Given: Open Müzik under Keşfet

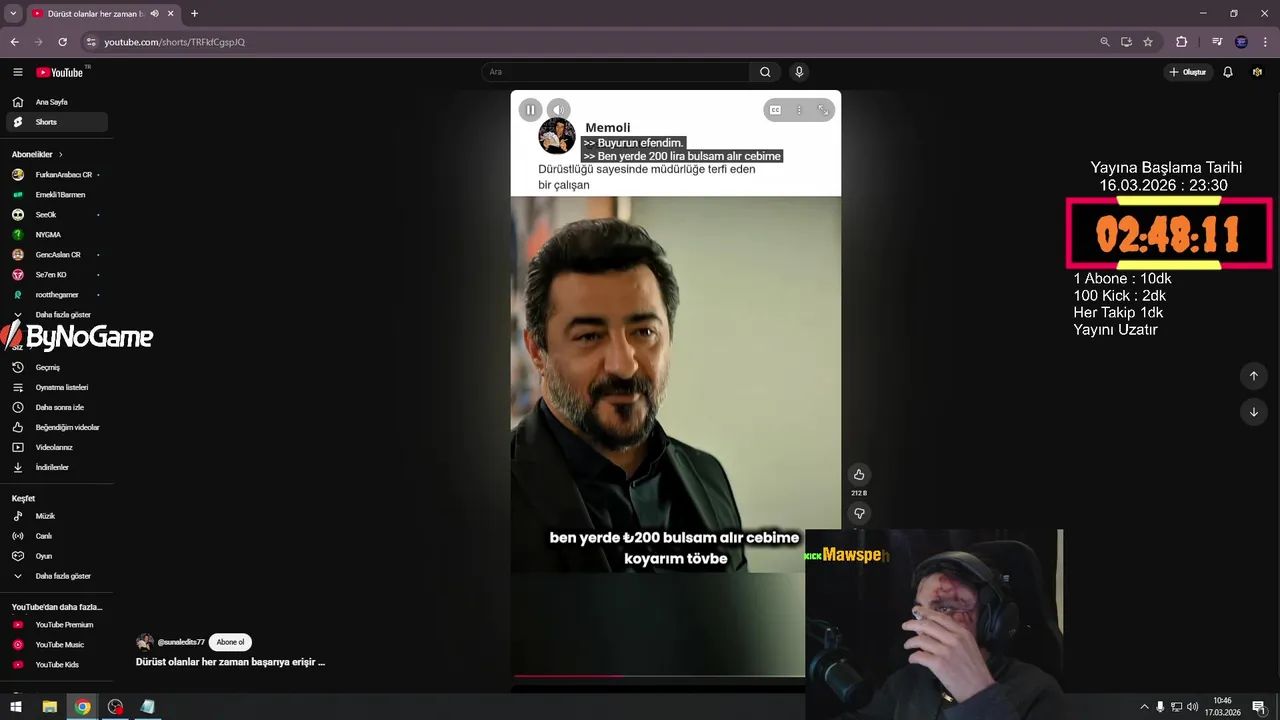Looking at the screenshot, I should pos(57,516).
